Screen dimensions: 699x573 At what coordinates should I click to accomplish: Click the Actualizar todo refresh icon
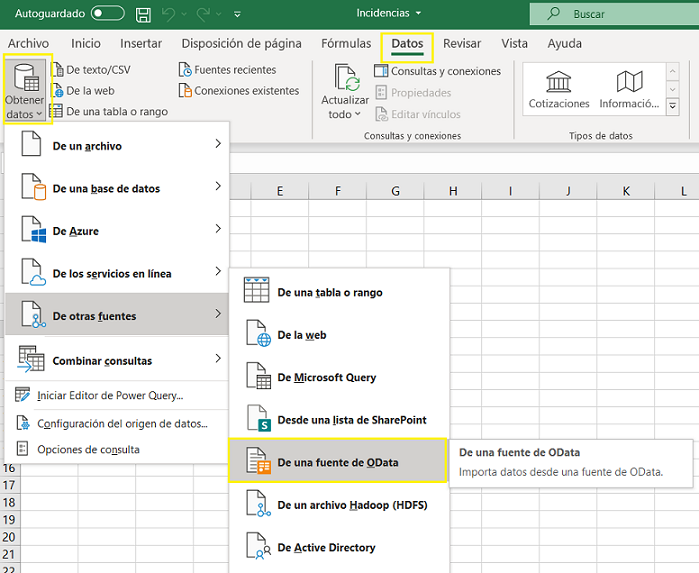[x=345, y=78]
